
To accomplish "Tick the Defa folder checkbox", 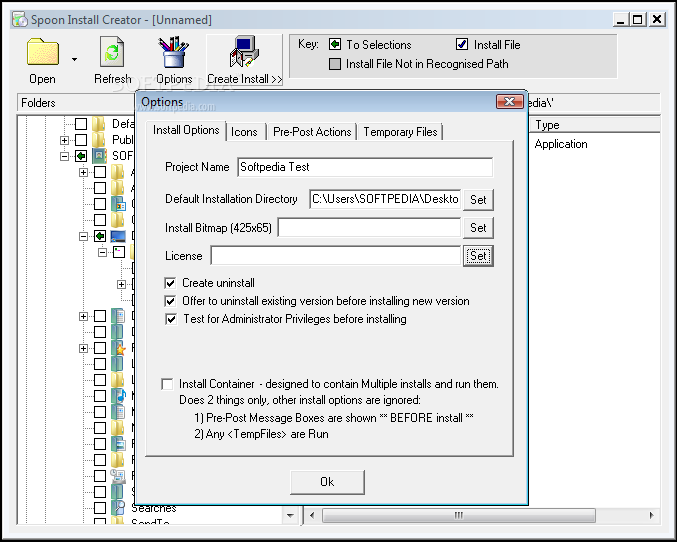I will 81,124.
